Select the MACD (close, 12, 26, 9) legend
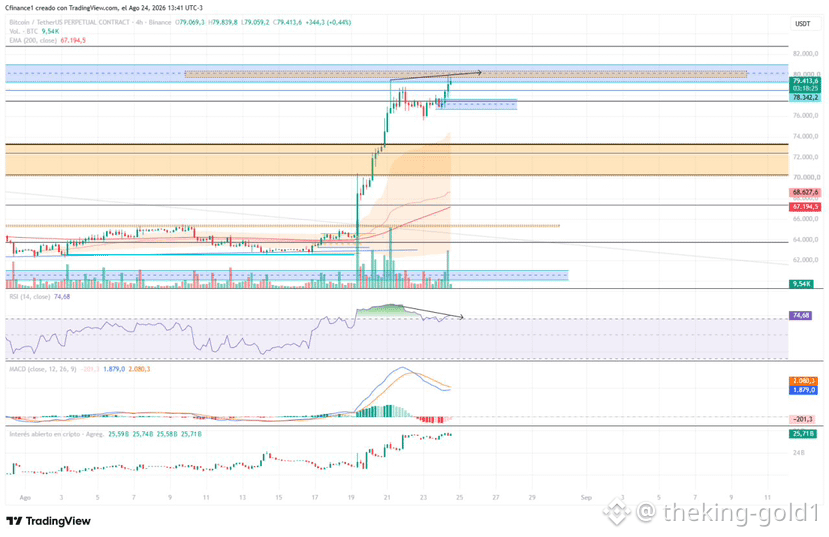Image resolution: width=829 pixels, height=537 pixels. click(x=43, y=369)
